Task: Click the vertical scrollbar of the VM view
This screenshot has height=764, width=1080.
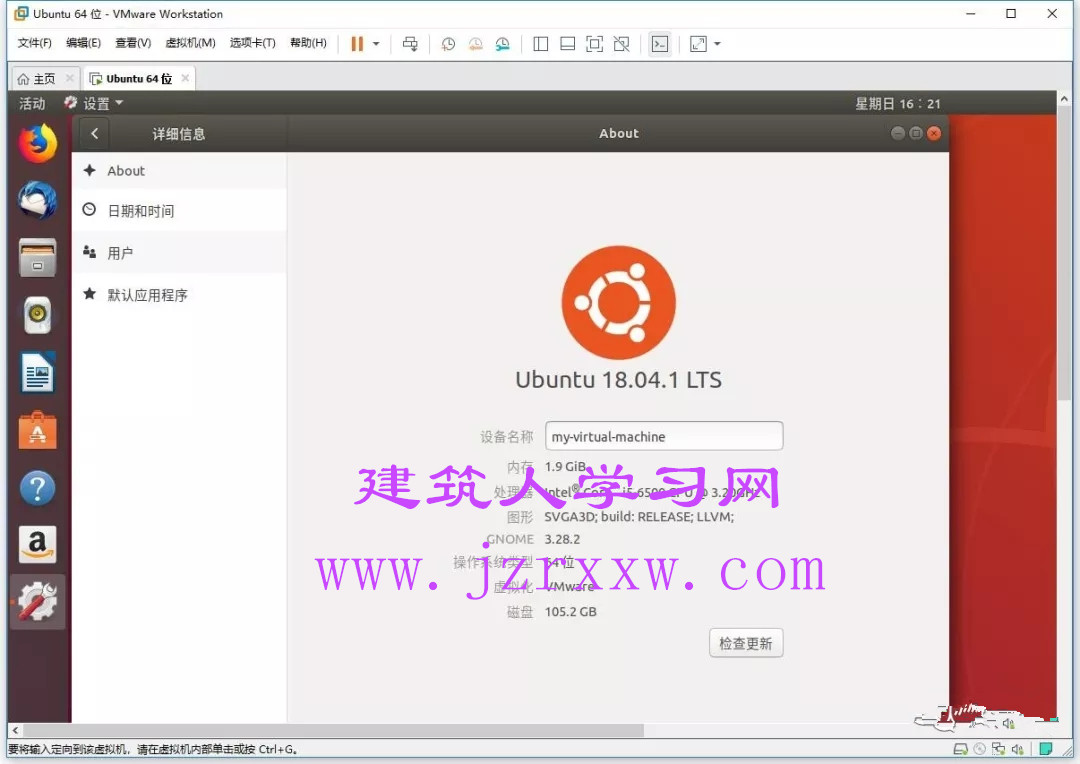Action: tap(1065, 251)
